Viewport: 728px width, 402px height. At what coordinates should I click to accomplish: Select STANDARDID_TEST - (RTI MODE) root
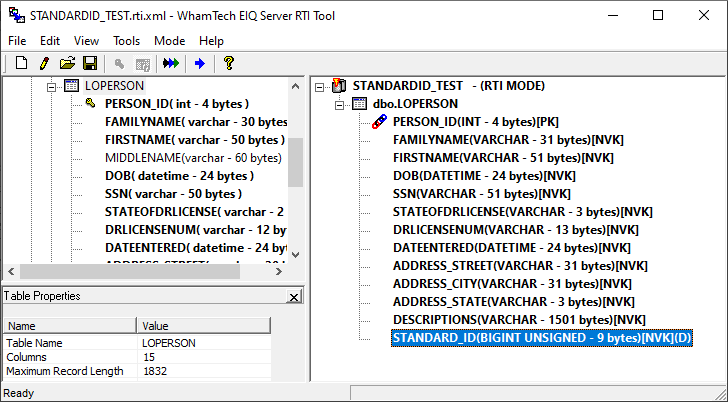(x=448, y=86)
